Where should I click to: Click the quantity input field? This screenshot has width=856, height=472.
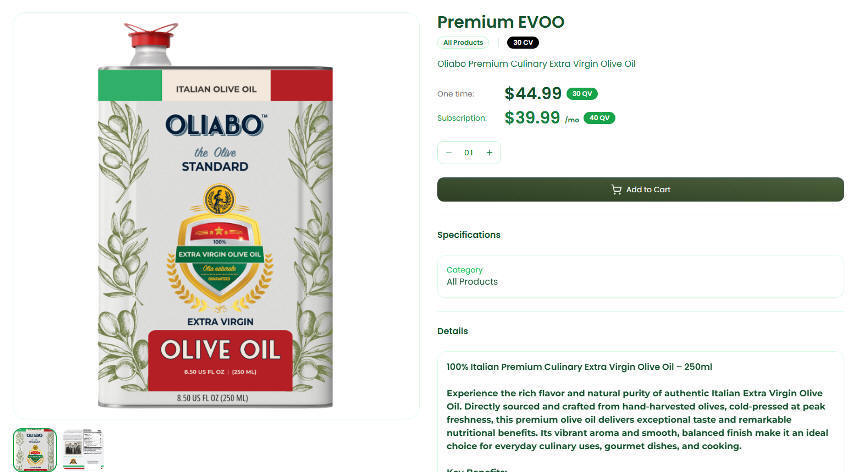468,153
